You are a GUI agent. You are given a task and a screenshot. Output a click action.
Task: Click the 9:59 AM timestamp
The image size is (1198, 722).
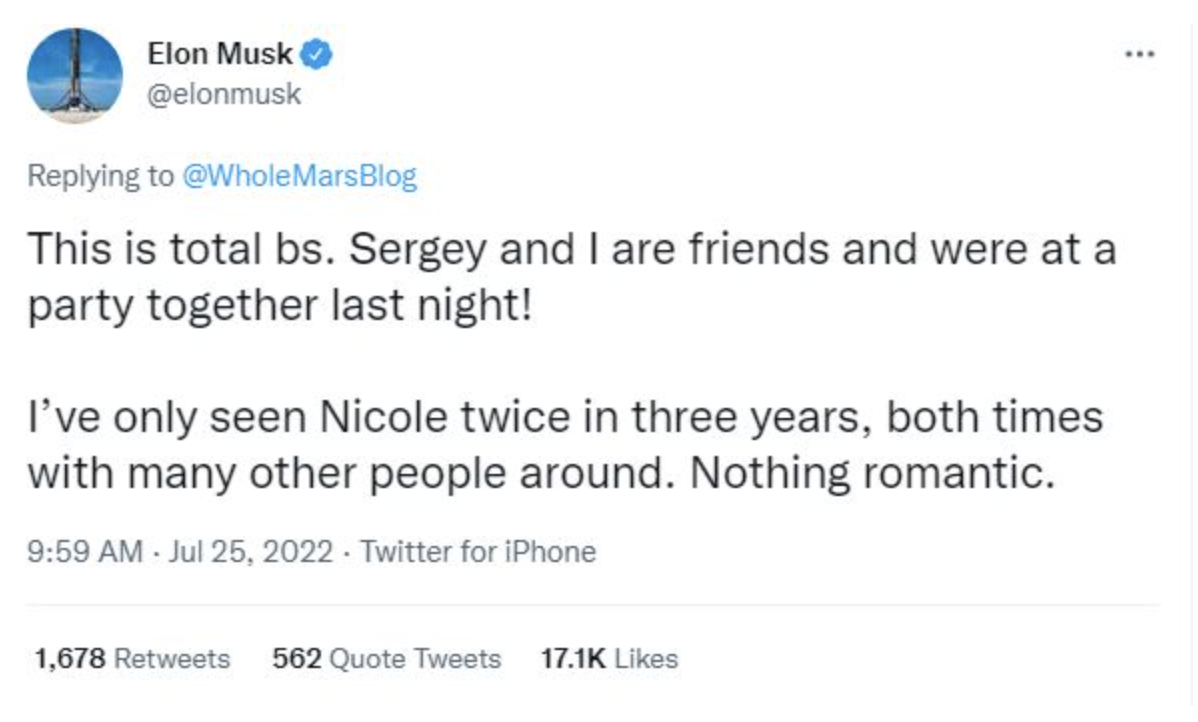(84, 551)
